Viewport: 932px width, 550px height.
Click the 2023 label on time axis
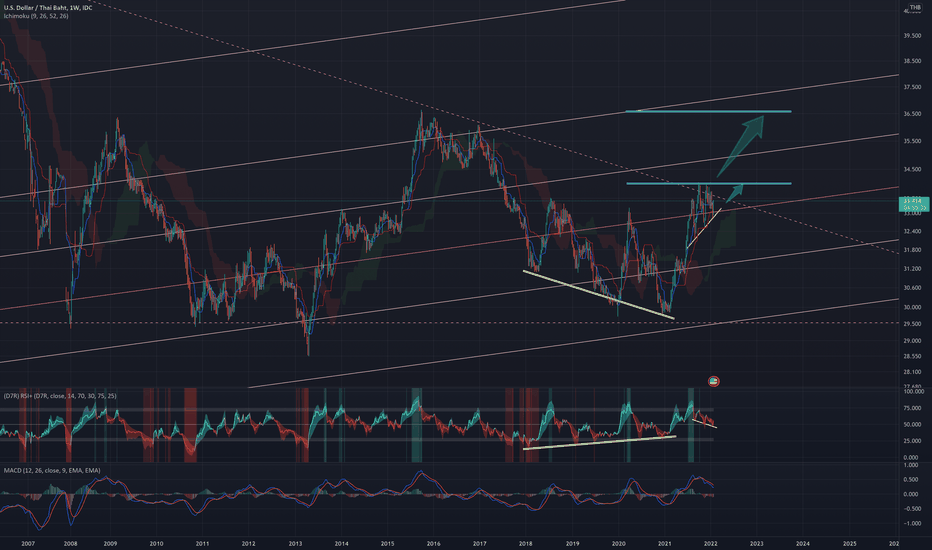(757, 543)
